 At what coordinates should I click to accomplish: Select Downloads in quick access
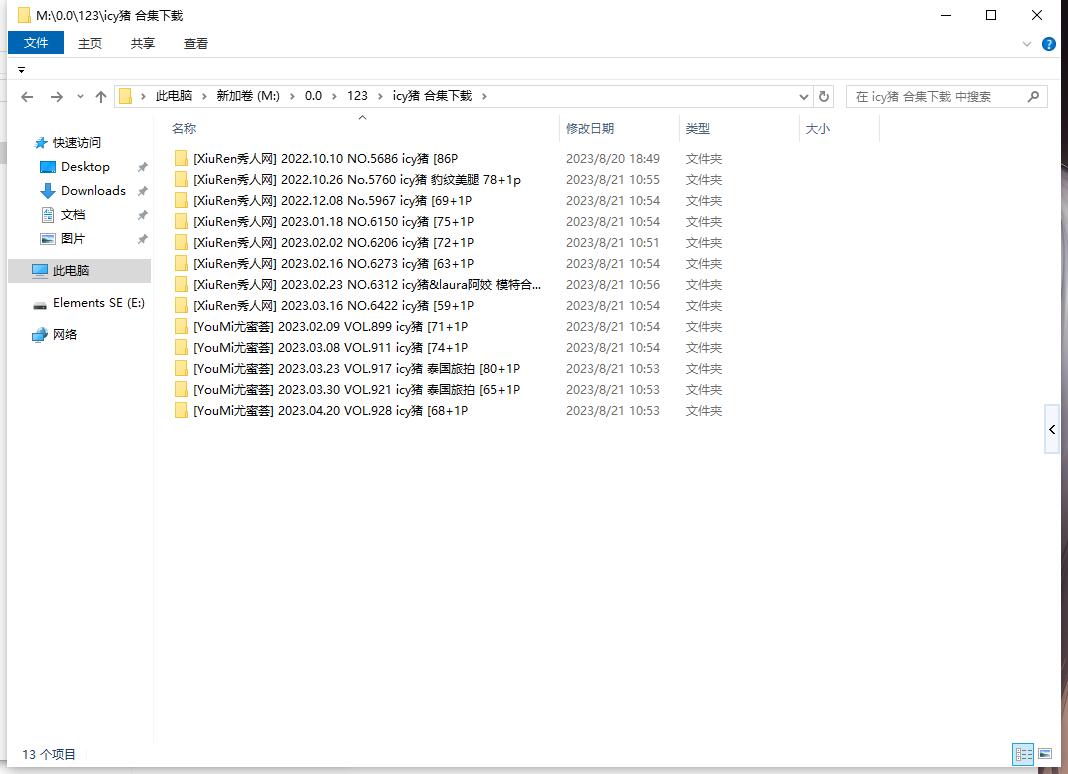tap(93, 191)
